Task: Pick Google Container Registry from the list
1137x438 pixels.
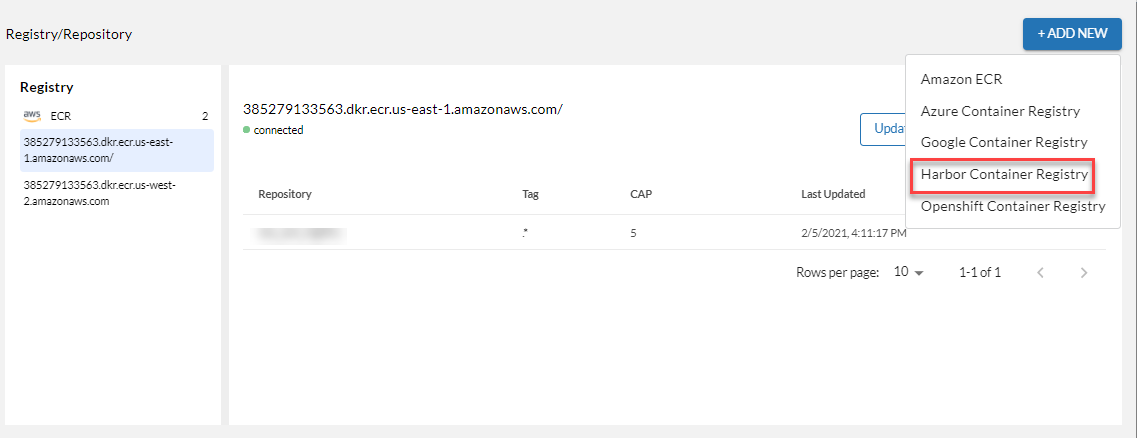Action: tap(1003, 142)
